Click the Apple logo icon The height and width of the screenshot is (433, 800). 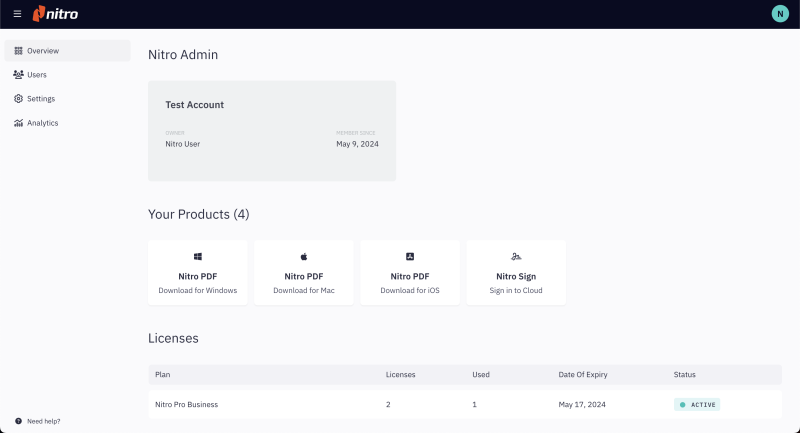click(304, 257)
